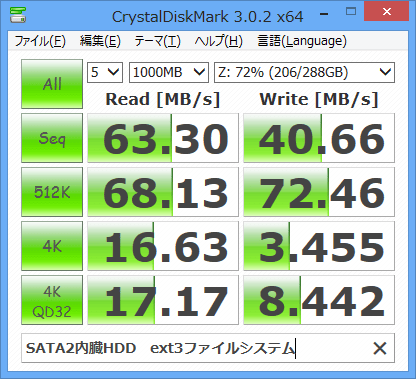Start the Seq benchmark test
The height and width of the screenshot is (379, 416).
point(52,138)
